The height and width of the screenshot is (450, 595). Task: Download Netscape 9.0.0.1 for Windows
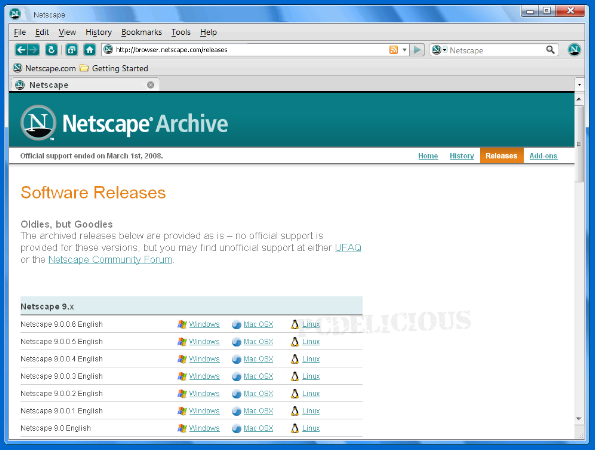tap(204, 411)
